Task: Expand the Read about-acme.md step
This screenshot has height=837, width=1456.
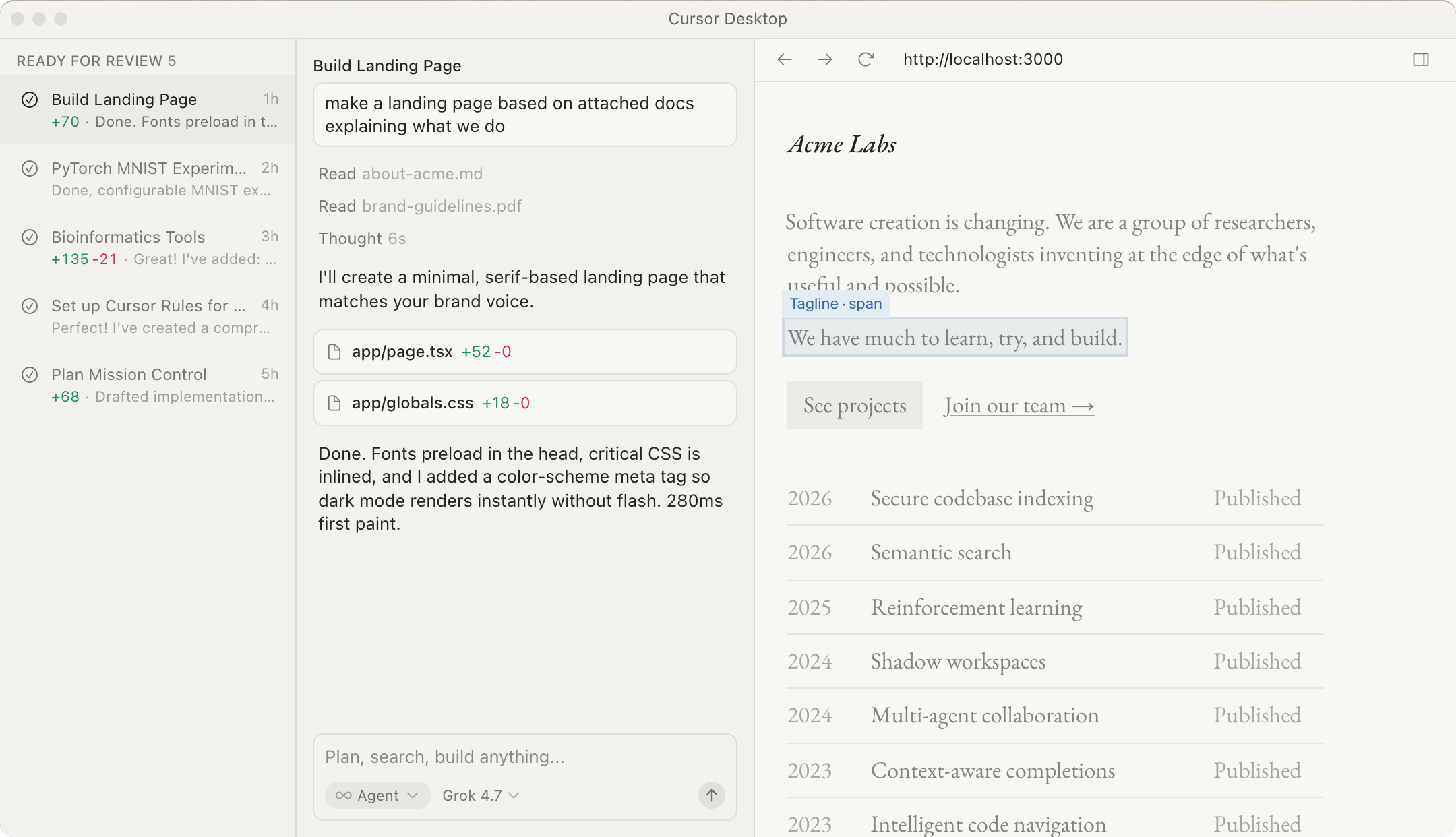Action: coord(400,174)
